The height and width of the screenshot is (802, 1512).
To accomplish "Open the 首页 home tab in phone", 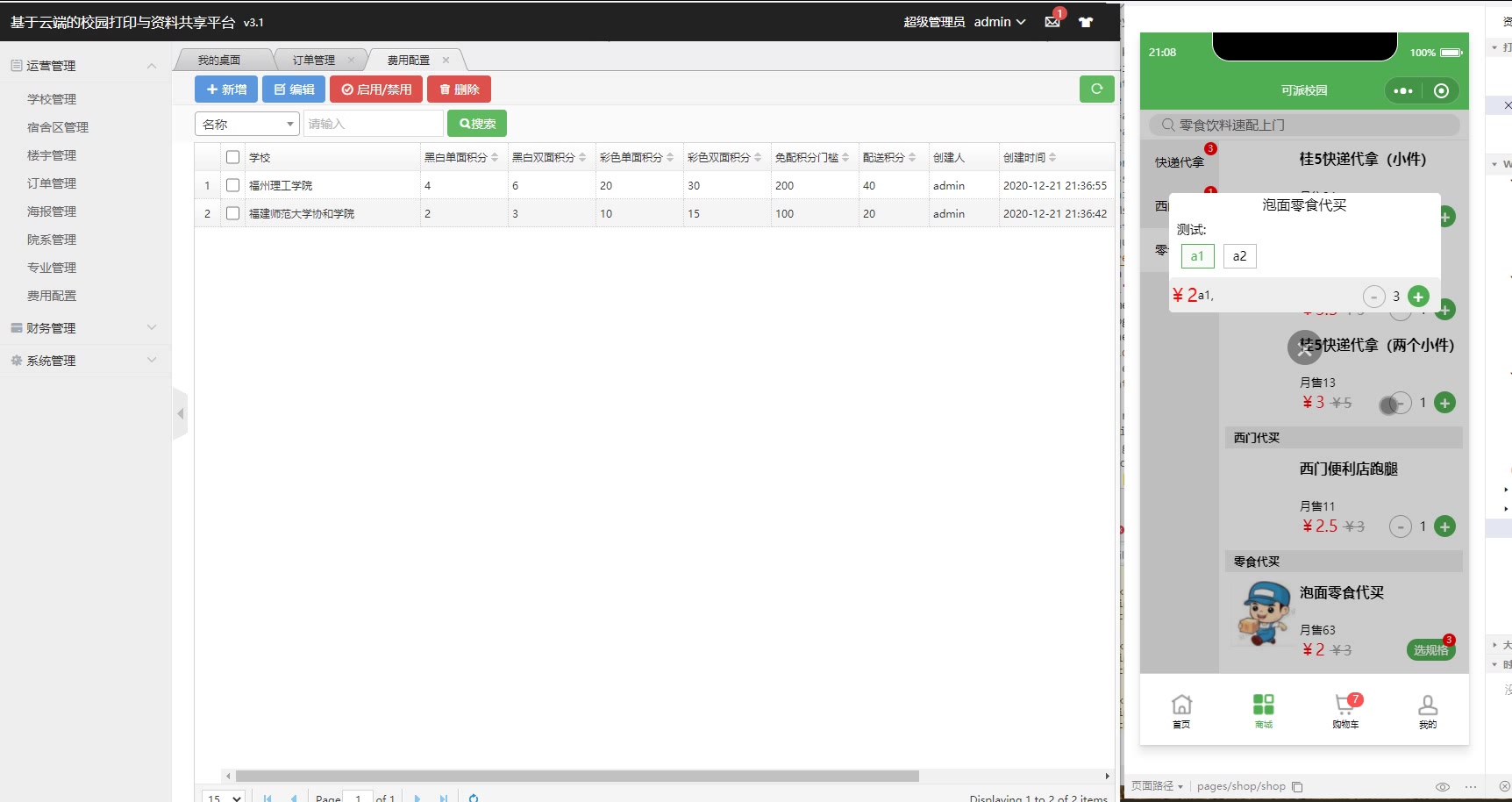I will [1181, 711].
